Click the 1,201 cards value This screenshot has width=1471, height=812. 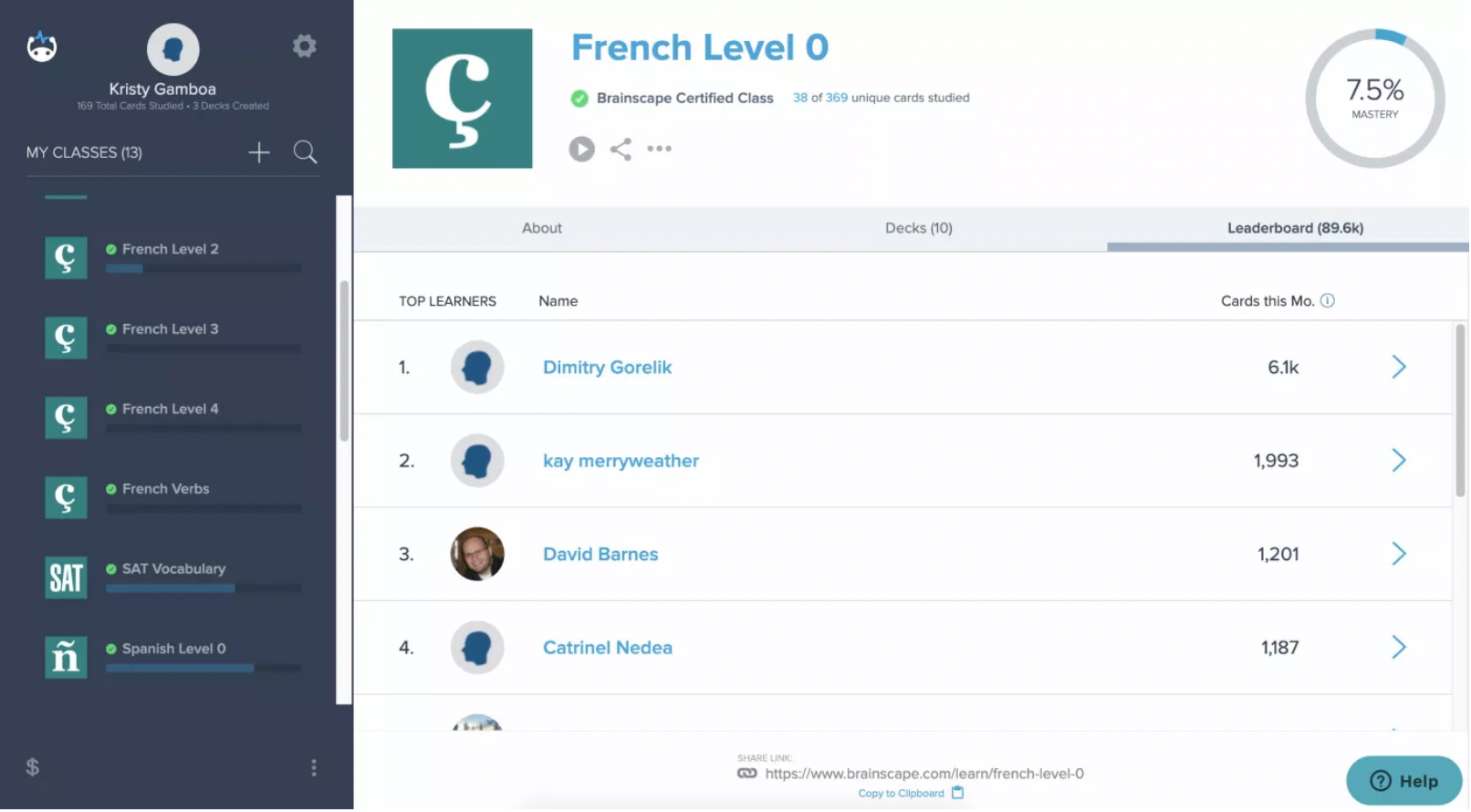pos(1278,555)
